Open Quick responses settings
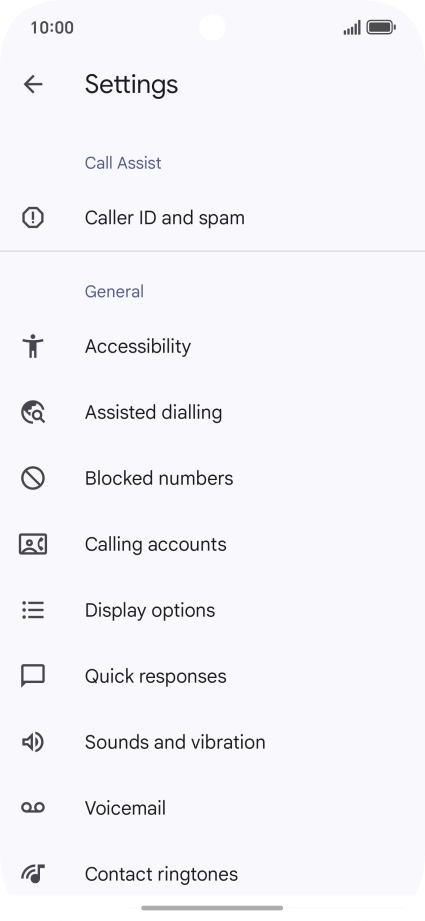 212,676
